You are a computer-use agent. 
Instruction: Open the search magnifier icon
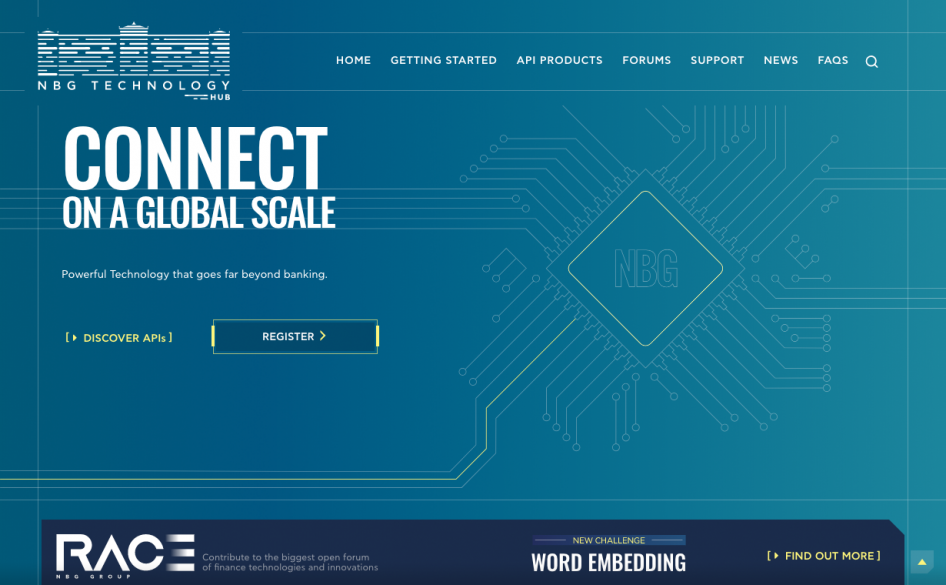[x=871, y=62]
